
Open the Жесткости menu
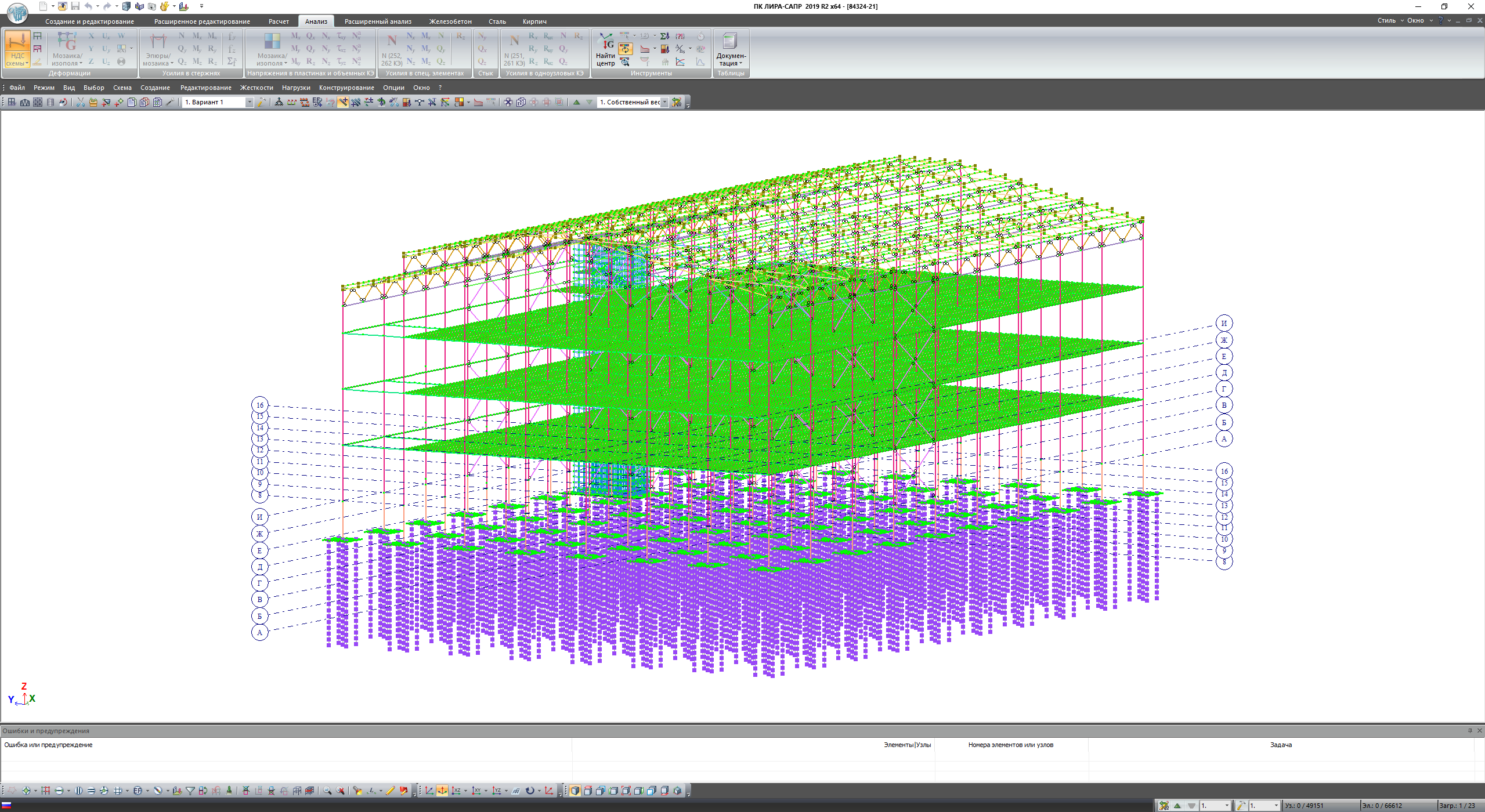click(256, 88)
